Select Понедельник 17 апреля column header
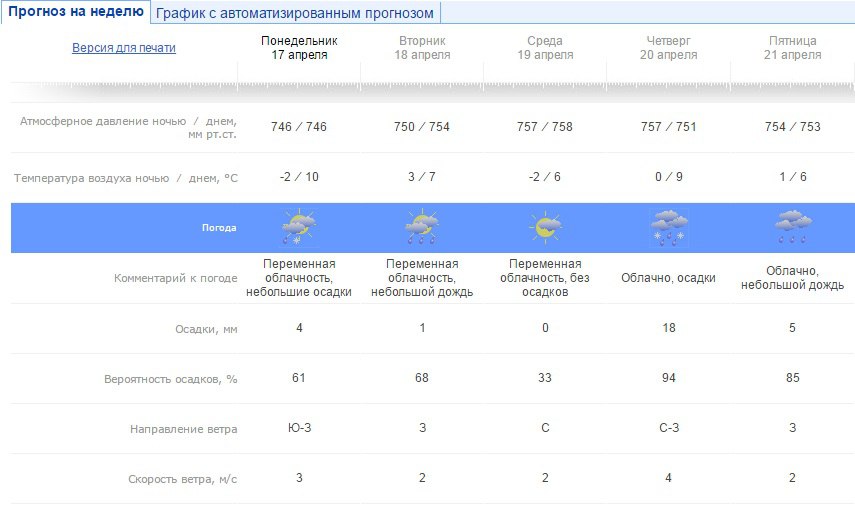 (299, 47)
